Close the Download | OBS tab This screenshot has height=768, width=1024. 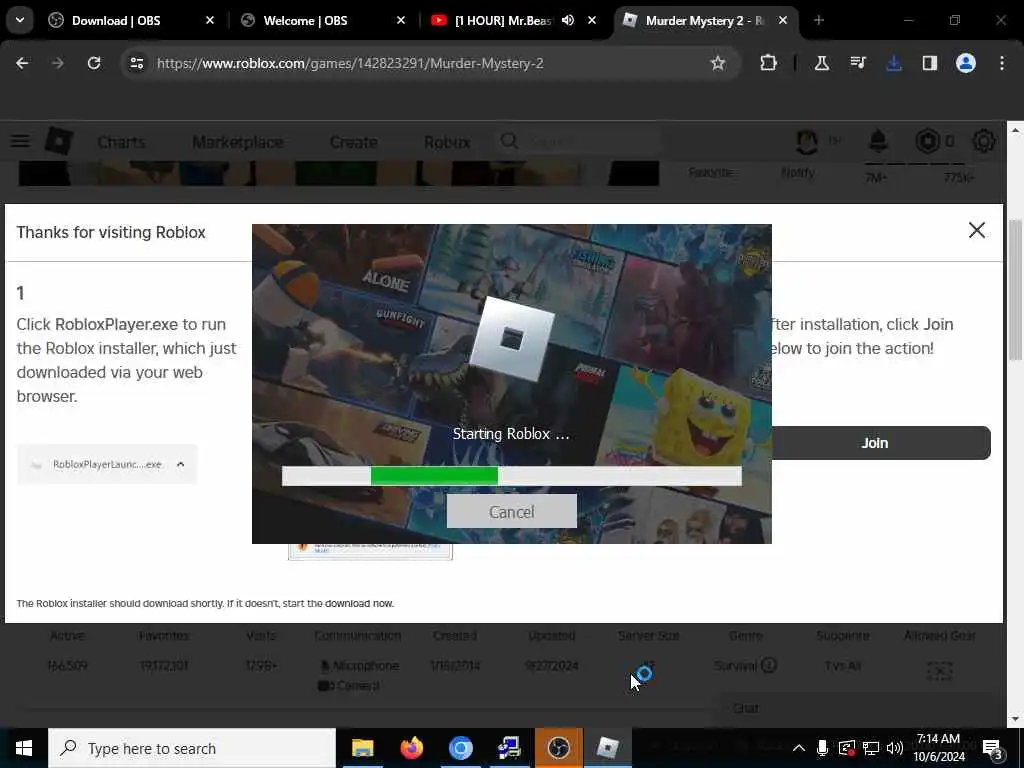[x=210, y=20]
